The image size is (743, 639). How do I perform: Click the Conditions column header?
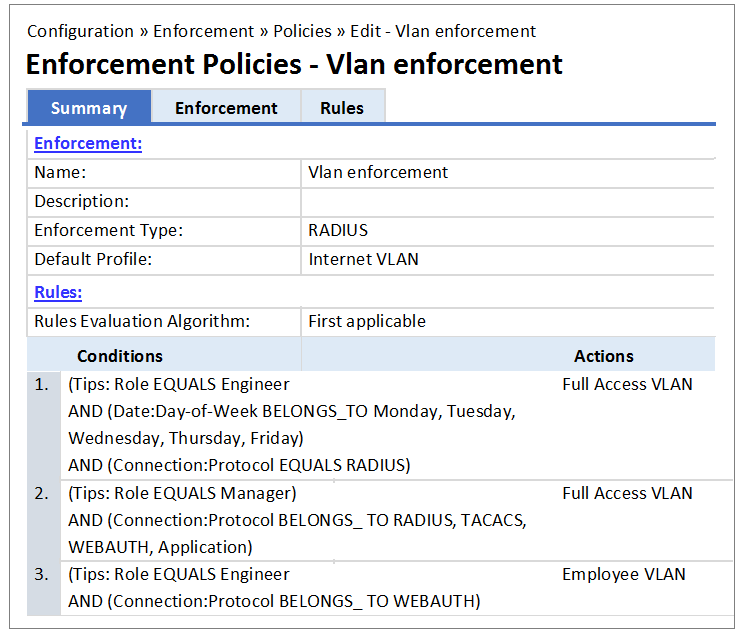click(x=120, y=356)
